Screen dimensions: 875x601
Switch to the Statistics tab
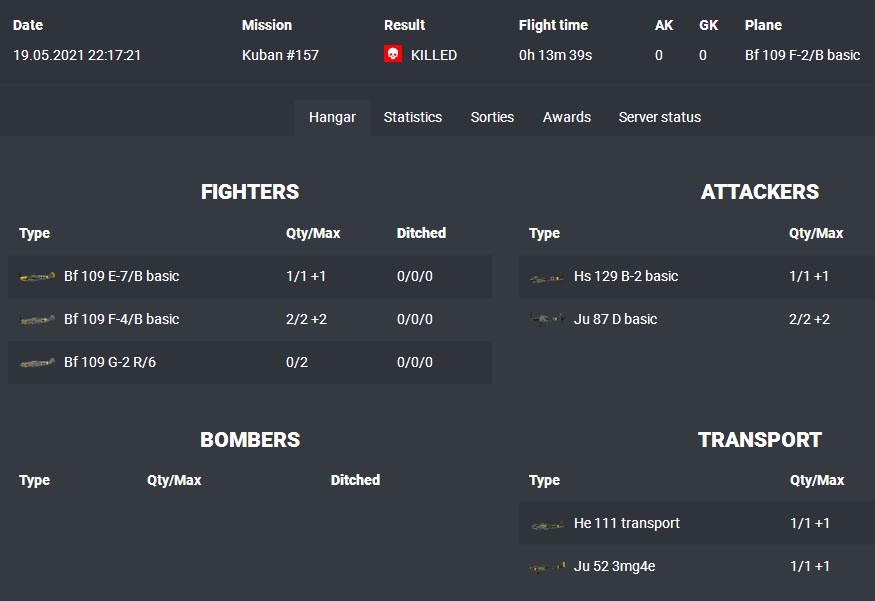[x=412, y=117]
